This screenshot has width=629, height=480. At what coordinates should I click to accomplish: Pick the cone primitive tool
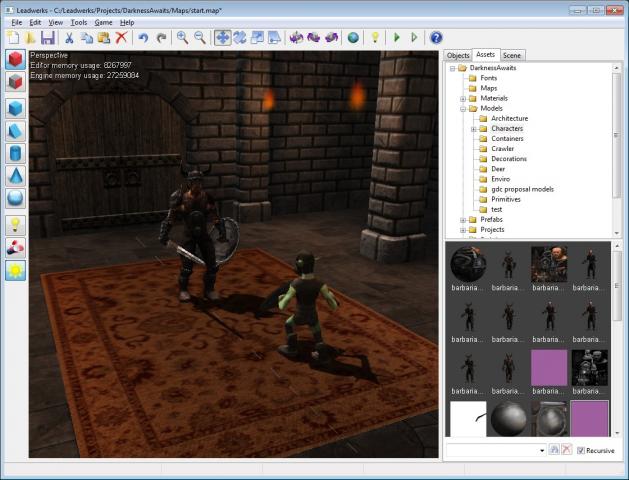[x=15, y=175]
